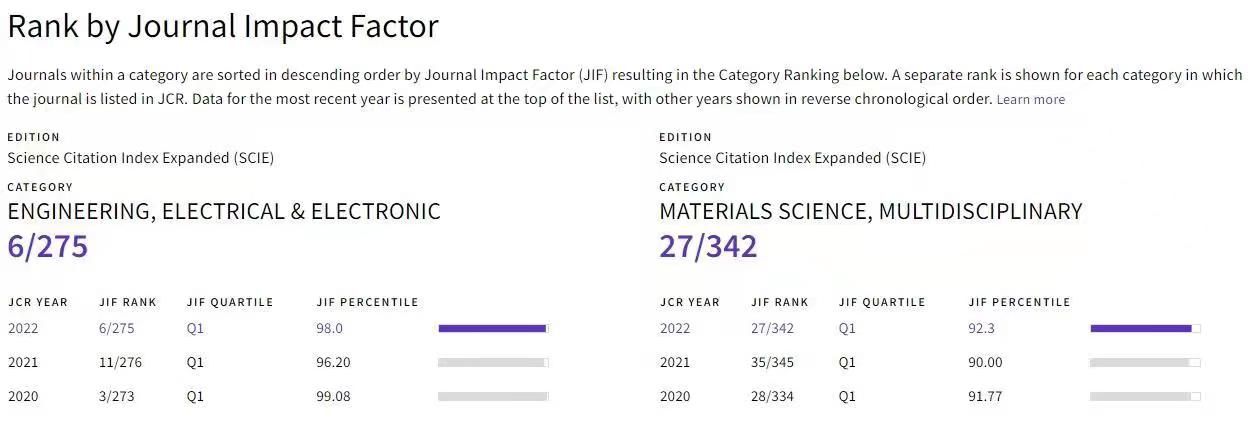
Task: Click Q1 quartile for Engineering 2022
Action: [x=195, y=328]
